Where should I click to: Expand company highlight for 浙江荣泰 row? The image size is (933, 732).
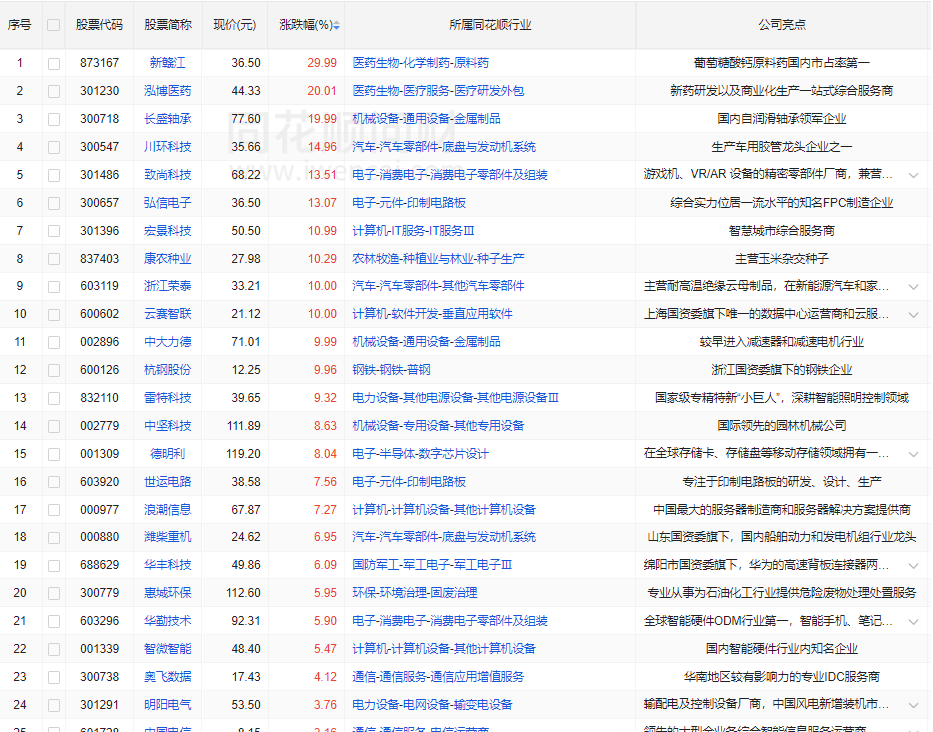tap(913, 286)
